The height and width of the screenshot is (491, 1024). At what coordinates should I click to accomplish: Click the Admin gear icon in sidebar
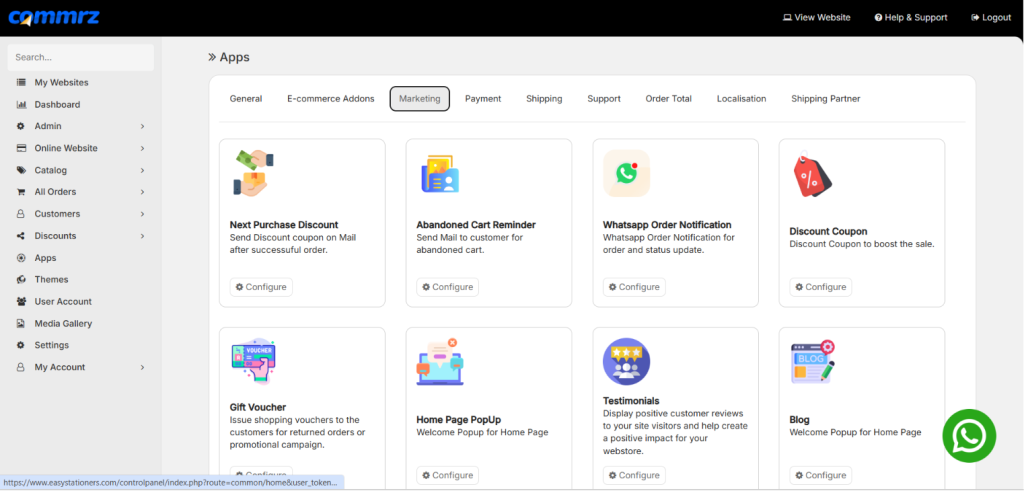click(x=21, y=126)
